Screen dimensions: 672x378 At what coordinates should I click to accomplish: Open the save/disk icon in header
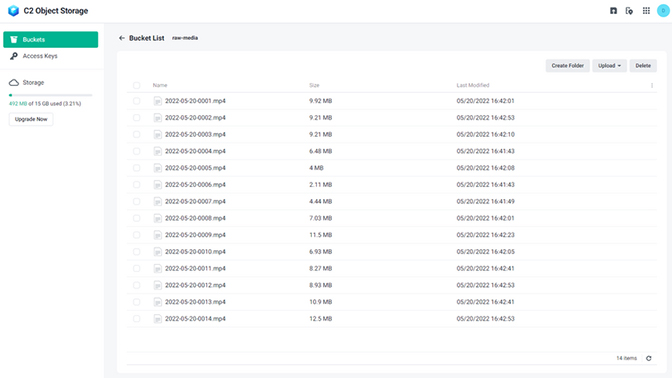pos(613,11)
